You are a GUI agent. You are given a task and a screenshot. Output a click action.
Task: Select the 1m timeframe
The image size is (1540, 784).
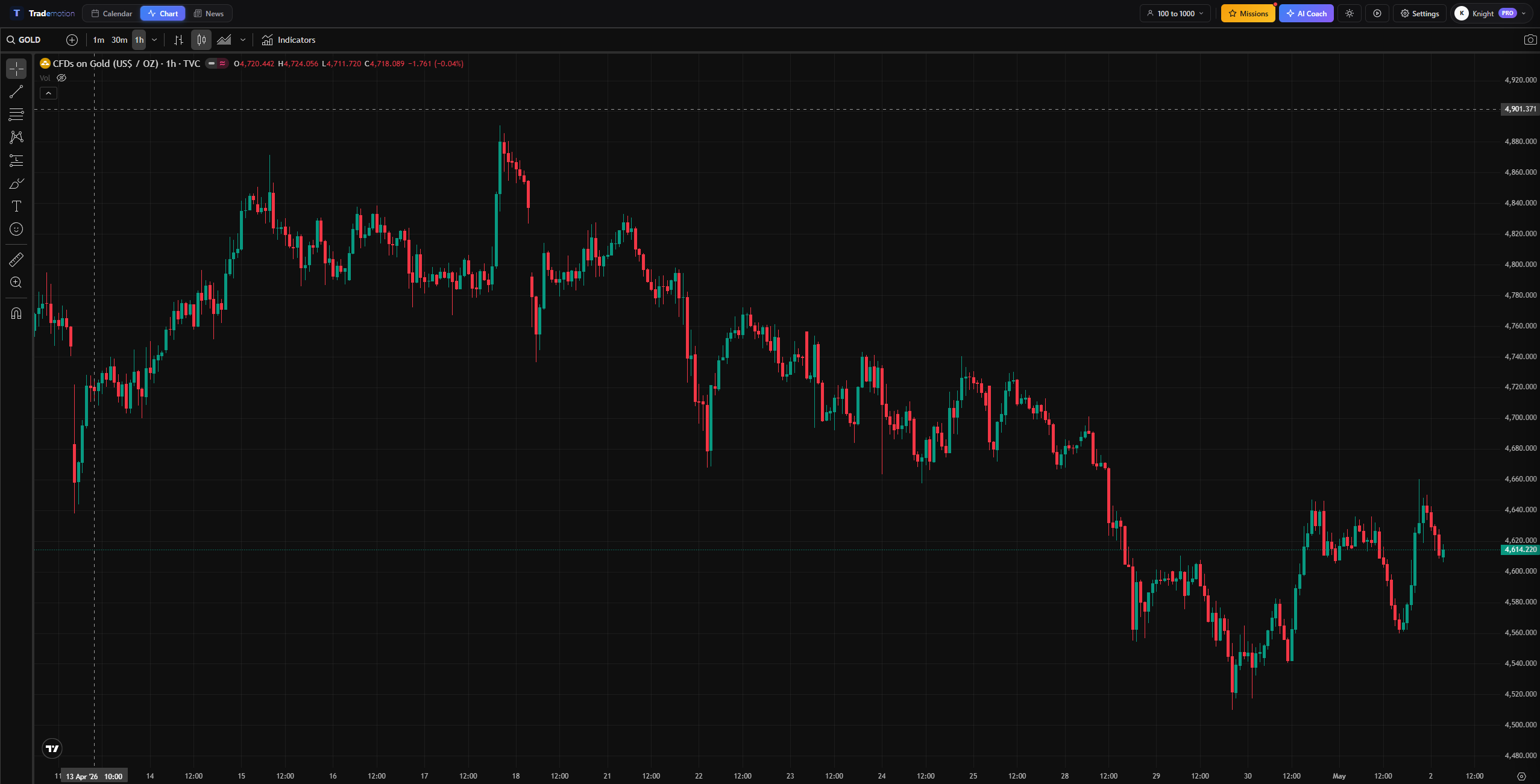point(99,40)
